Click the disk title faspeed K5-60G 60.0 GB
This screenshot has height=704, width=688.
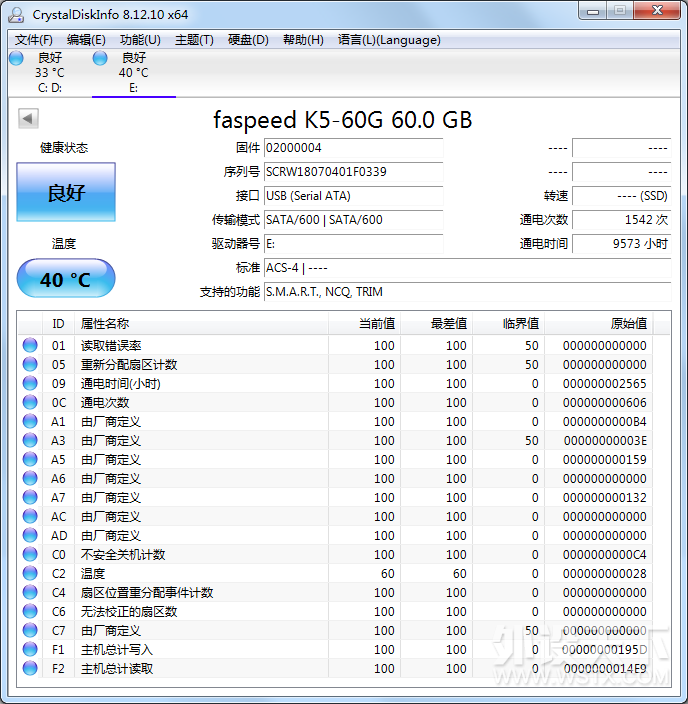[x=343, y=120]
